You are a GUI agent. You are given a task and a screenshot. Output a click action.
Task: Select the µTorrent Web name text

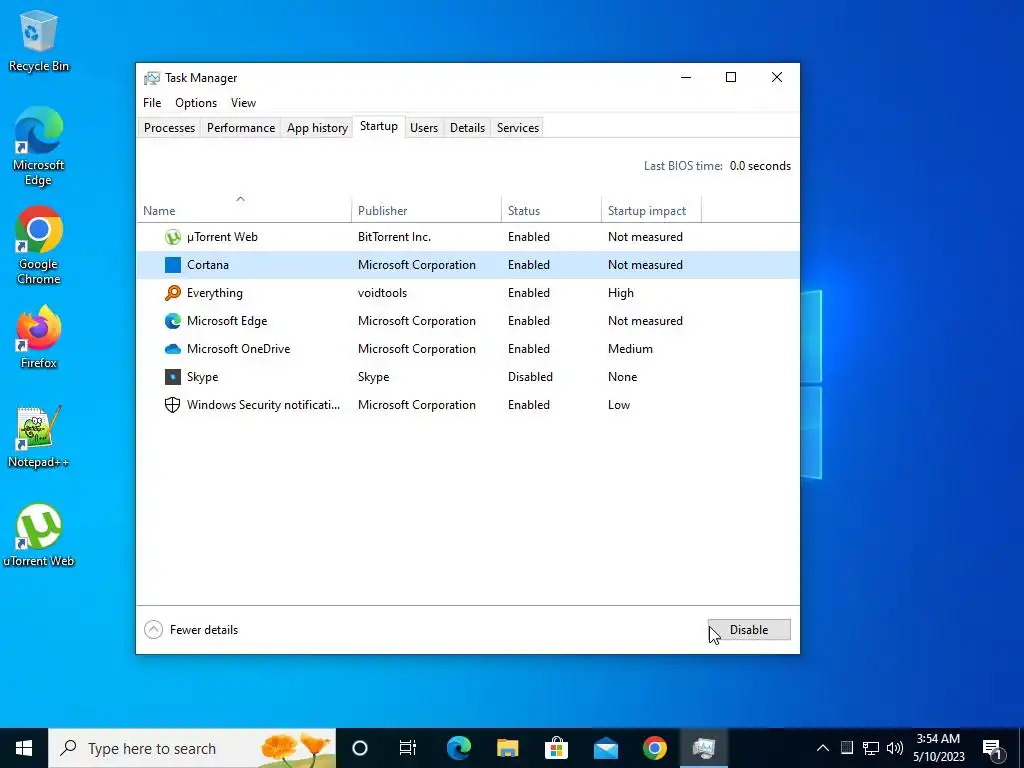click(222, 237)
